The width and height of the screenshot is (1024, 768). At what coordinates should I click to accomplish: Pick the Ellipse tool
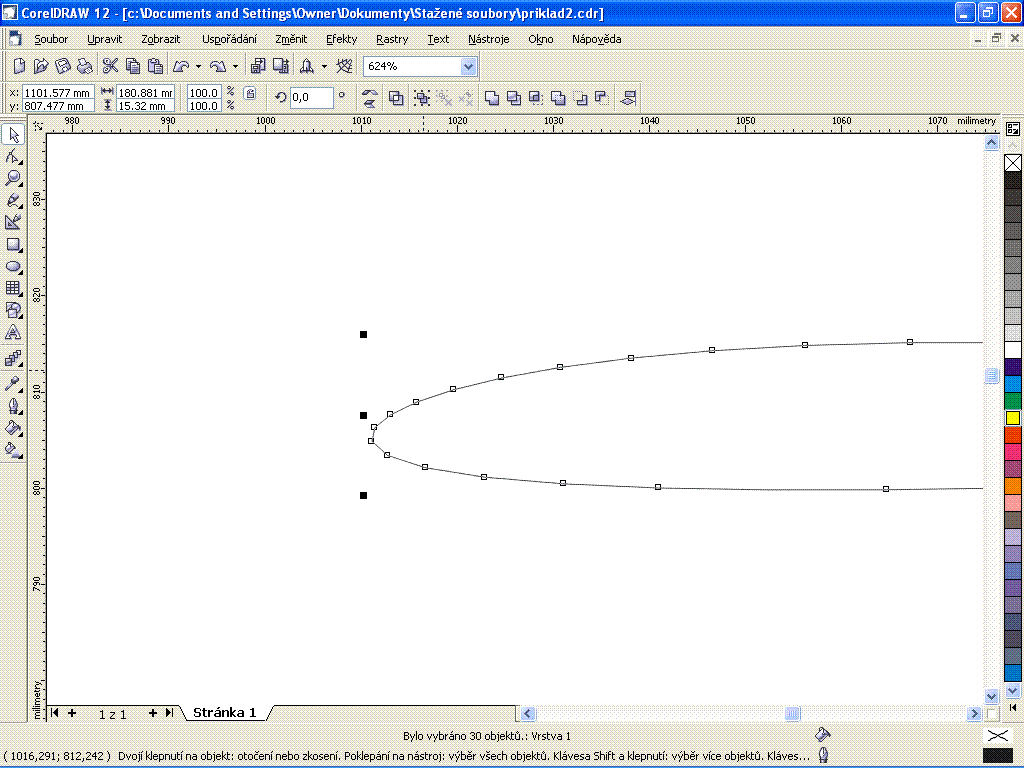pyautogui.click(x=14, y=266)
